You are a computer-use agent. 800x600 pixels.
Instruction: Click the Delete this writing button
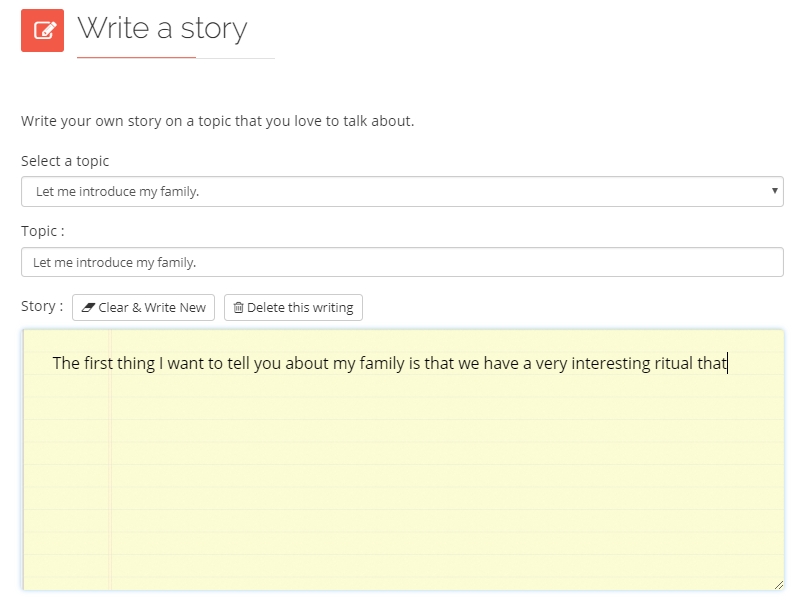point(293,307)
